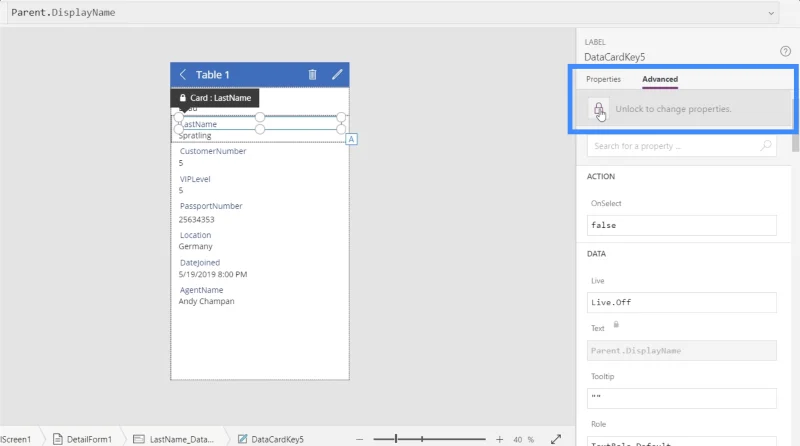Image resolution: width=800 pixels, height=446 pixels.
Task: Click the Text field with Parent.DisplayName
Action: 682,351
